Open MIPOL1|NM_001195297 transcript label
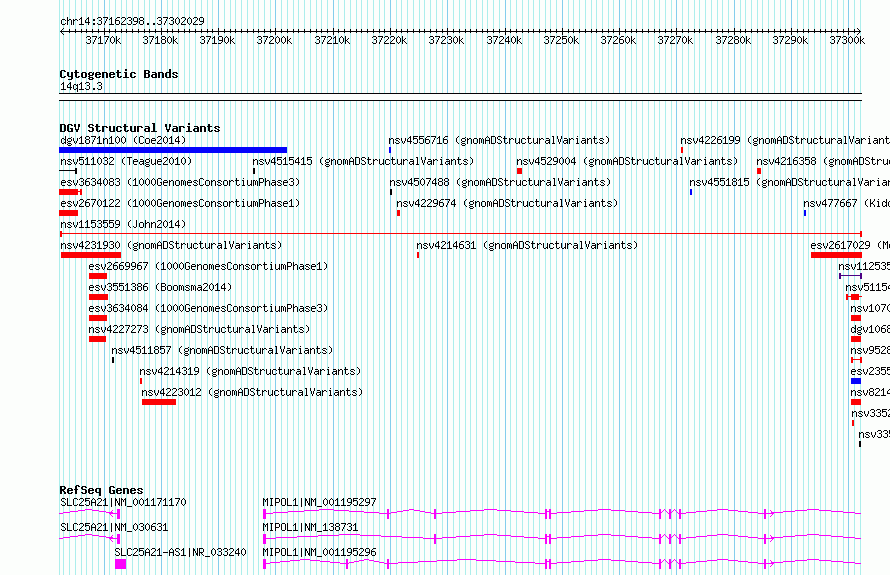 point(320,502)
